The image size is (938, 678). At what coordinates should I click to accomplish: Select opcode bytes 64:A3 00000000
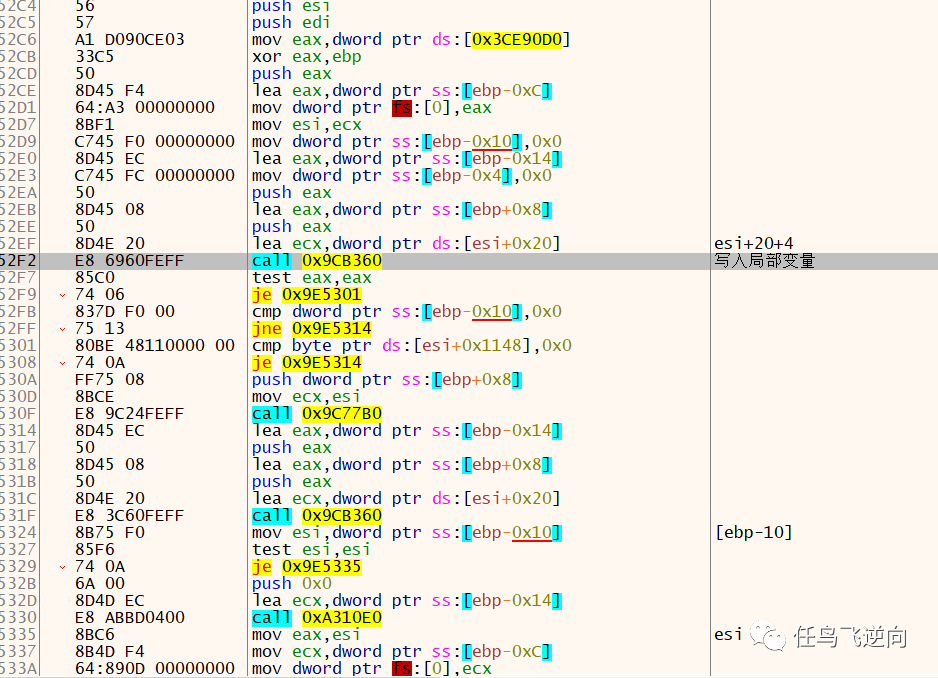[145, 108]
